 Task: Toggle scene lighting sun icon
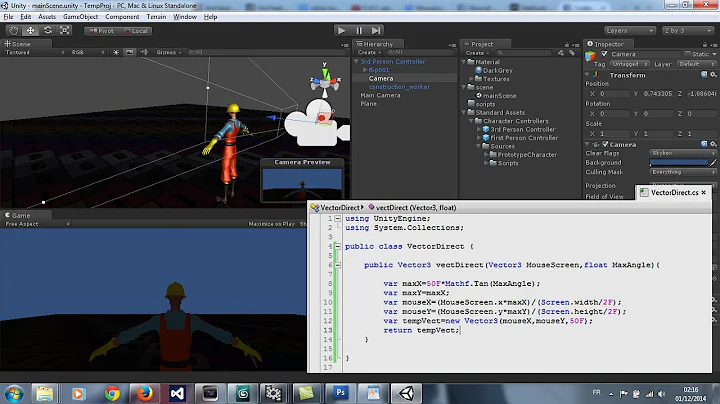(x=116, y=52)
